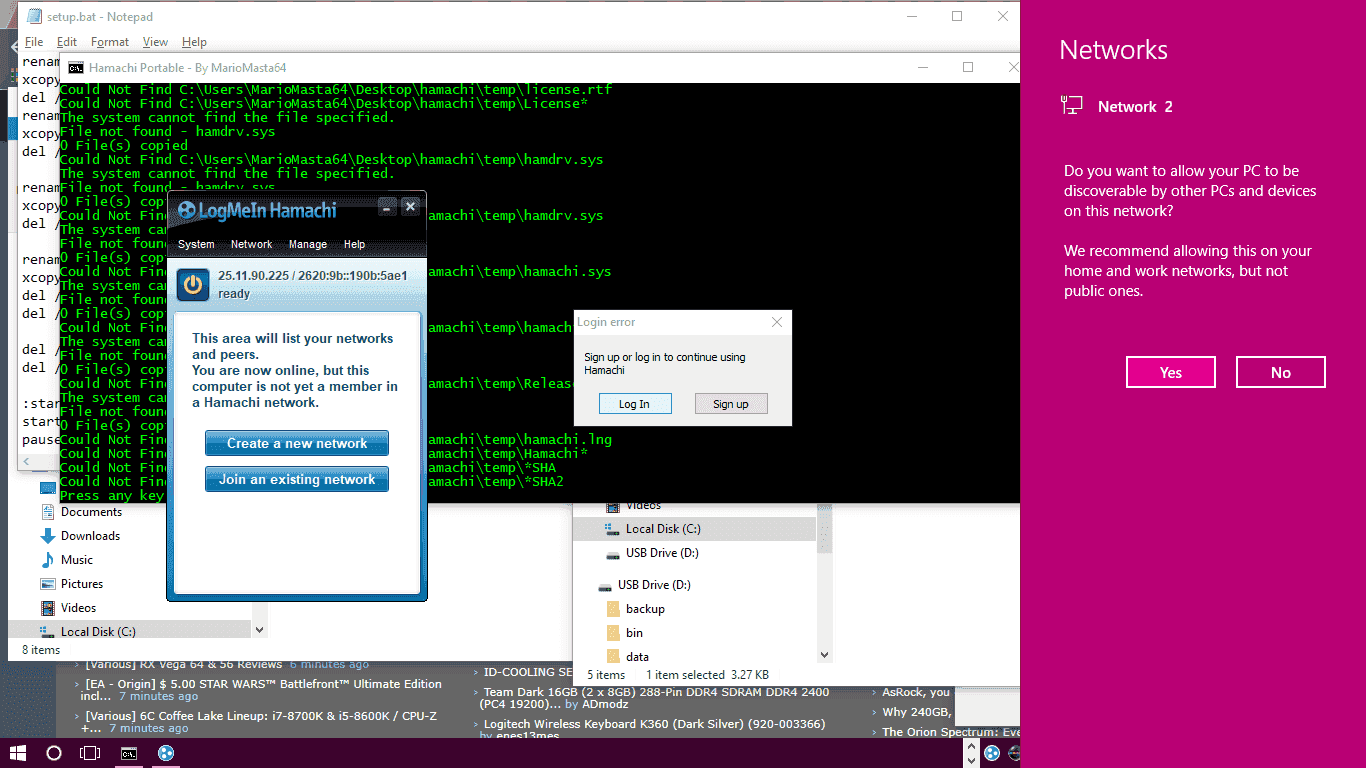1366x768 pixels.
Task: Open Notepad File menu
Action: click(33, 42)
